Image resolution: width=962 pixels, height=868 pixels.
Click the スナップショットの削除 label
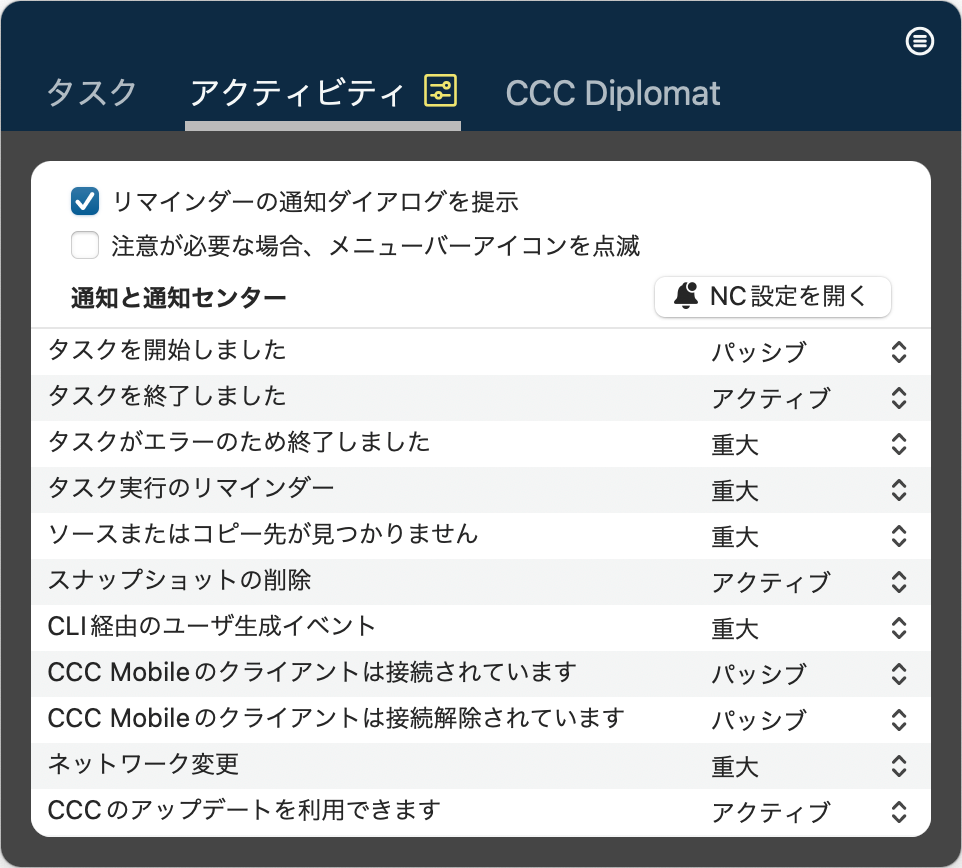click(x=179, y=580)
